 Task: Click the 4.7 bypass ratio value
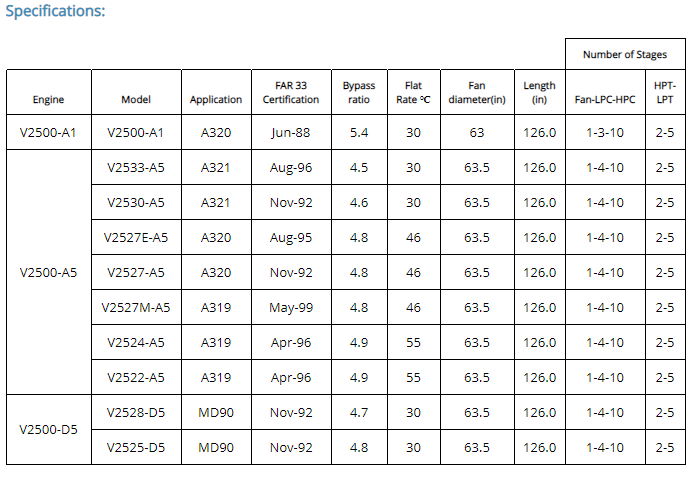coord(359,412)
